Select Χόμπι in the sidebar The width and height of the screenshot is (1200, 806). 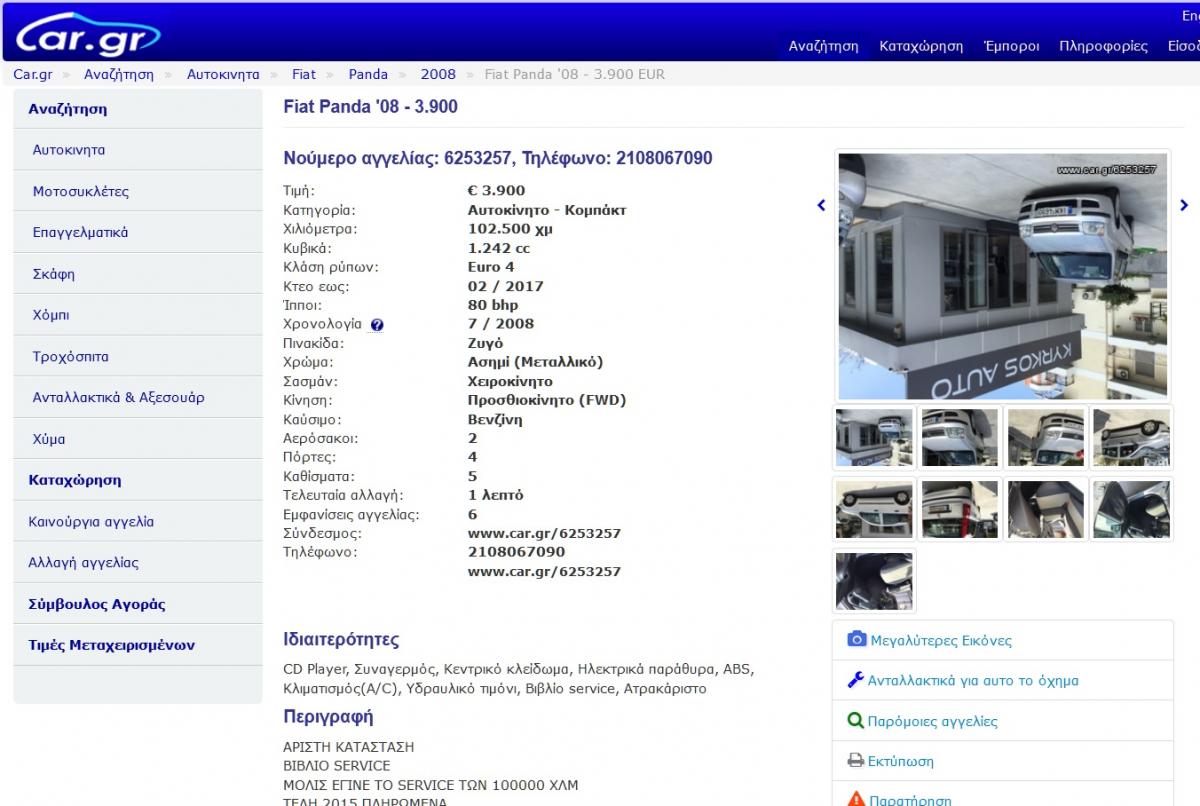[138, 315]
